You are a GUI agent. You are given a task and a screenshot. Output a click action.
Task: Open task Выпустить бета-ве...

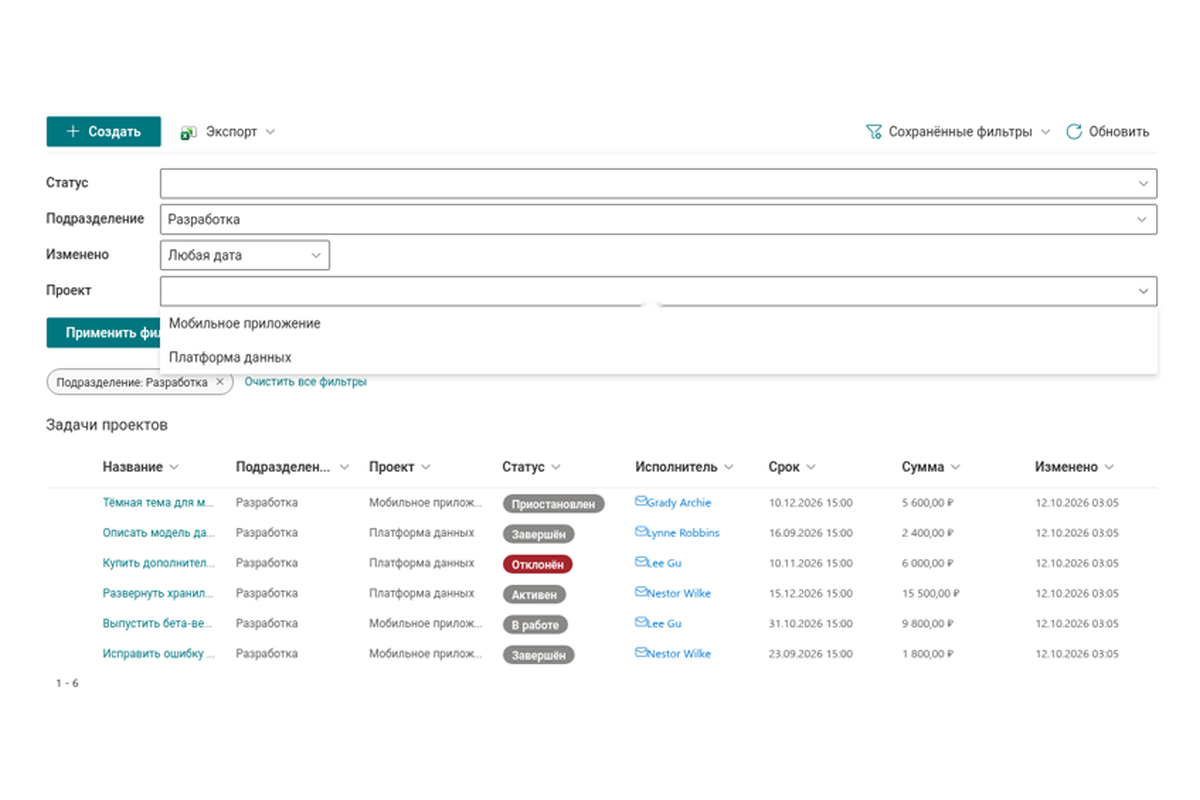coord(158,623)
